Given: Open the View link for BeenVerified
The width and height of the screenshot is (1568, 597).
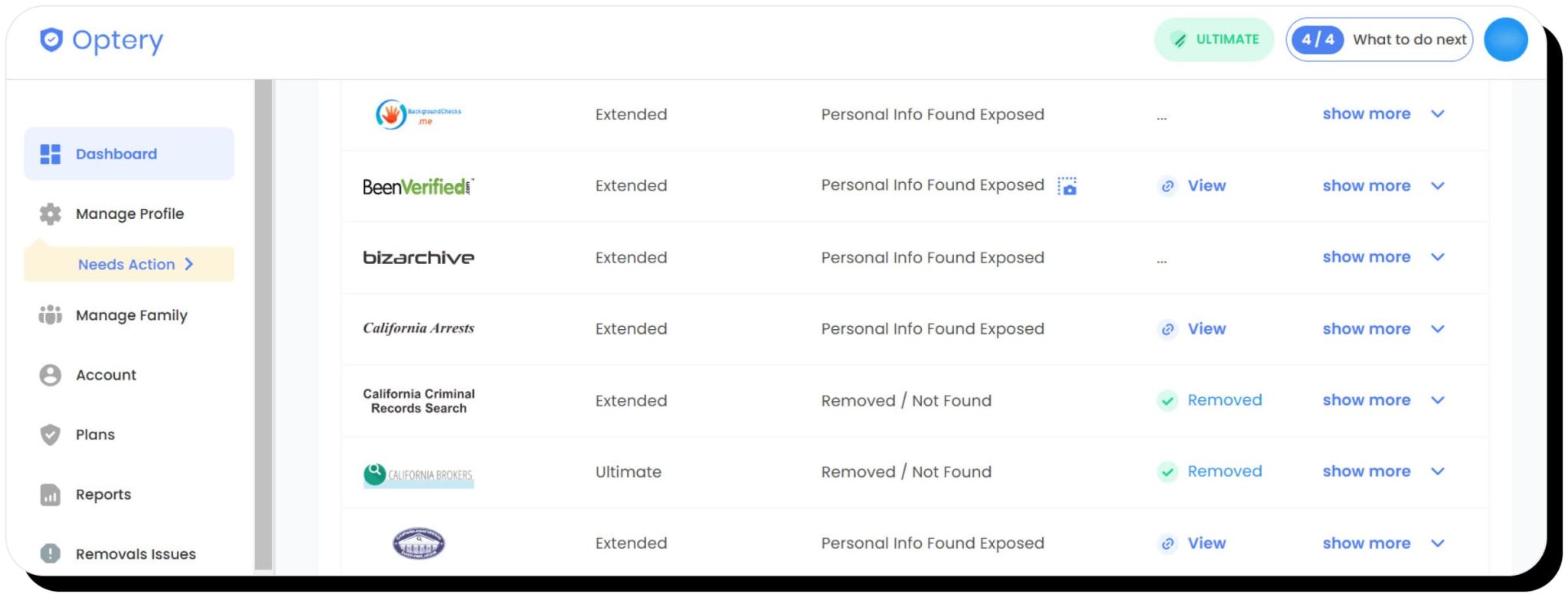Looking at the screenshot, I should pos(1206,186).
